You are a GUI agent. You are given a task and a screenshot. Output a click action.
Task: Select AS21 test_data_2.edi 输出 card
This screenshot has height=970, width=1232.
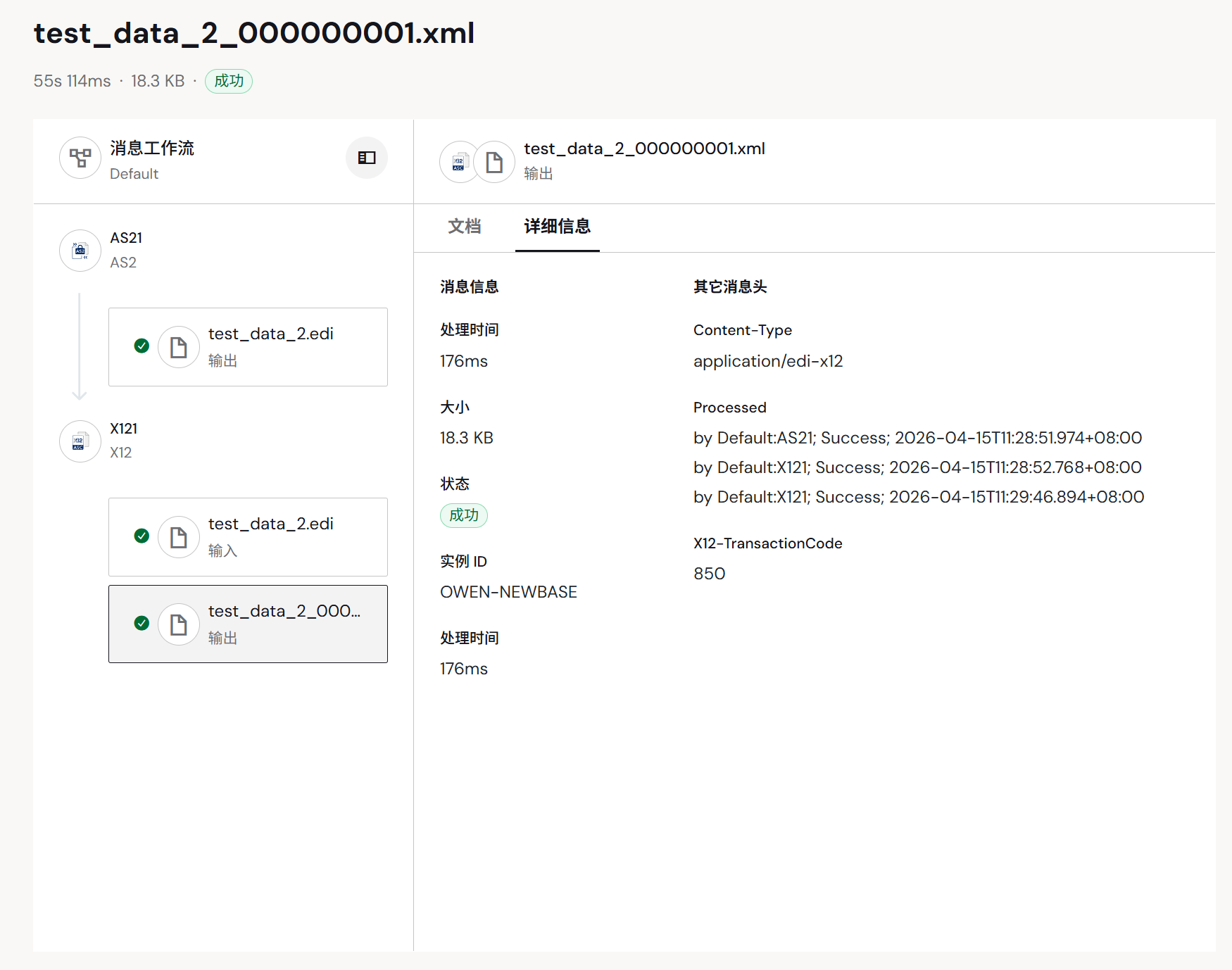pyautogui.click(x=248, y=347)
